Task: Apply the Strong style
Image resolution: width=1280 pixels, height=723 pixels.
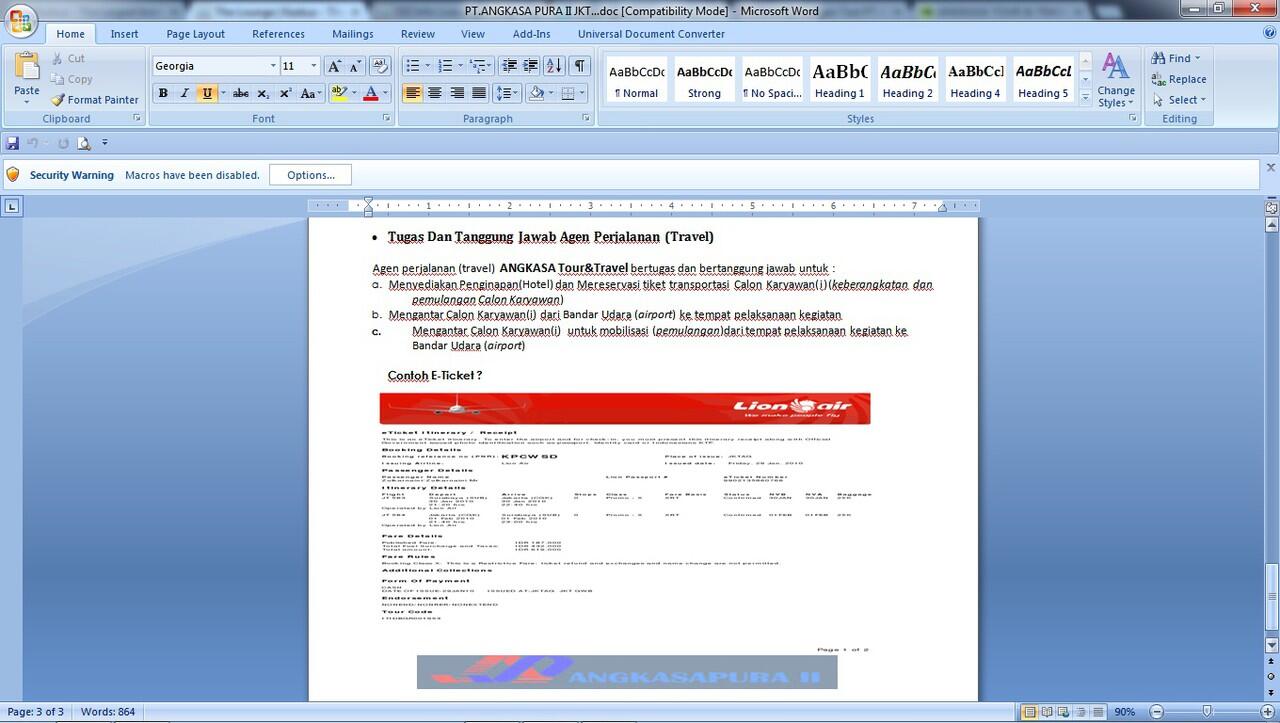Action: click(x=704, y=79)
